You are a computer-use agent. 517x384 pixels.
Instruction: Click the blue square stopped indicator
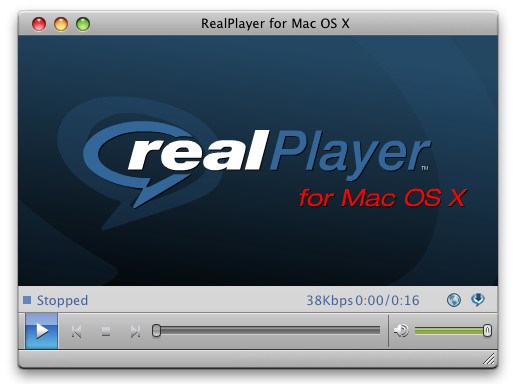point(27,300)
